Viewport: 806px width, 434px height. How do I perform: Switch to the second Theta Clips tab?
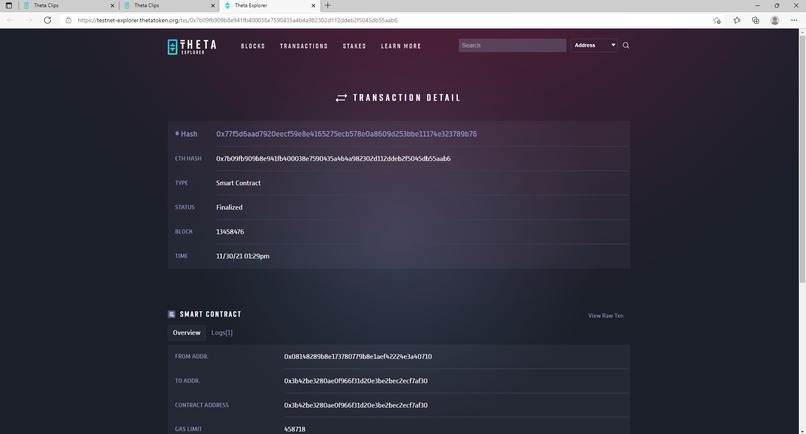point(168,5)
